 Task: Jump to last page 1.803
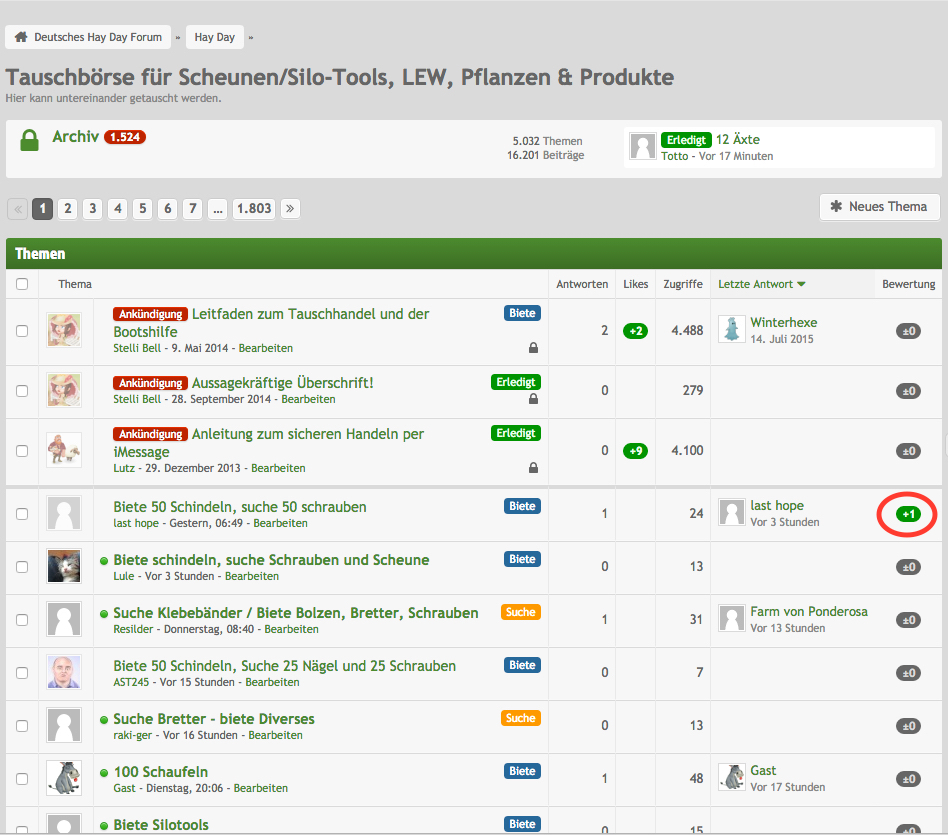pos(254,208)
